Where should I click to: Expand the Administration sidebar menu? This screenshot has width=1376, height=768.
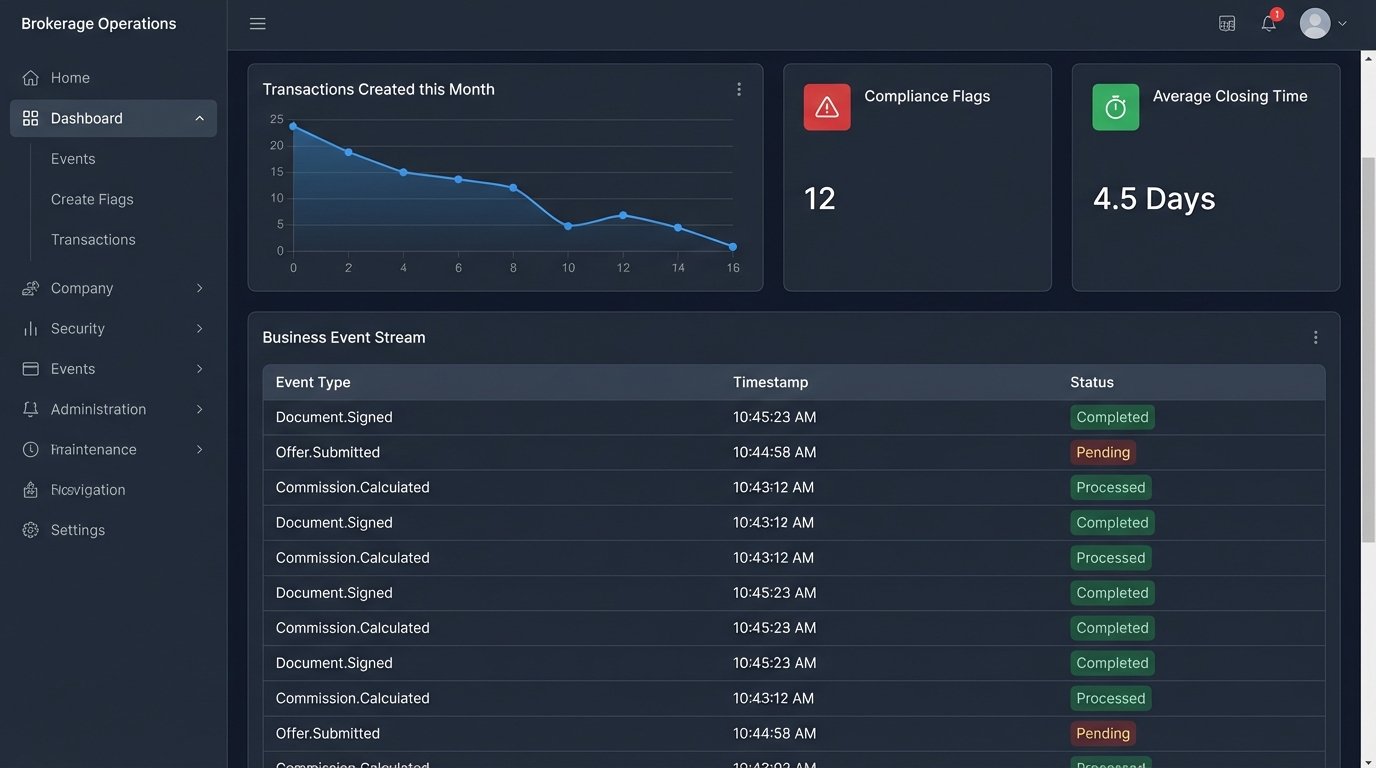click(x=199, y=409)
